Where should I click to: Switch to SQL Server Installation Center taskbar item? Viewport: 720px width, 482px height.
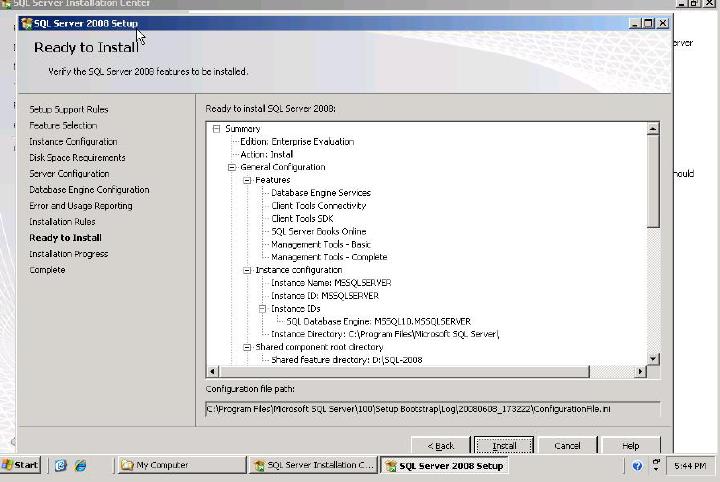[313, 465]
